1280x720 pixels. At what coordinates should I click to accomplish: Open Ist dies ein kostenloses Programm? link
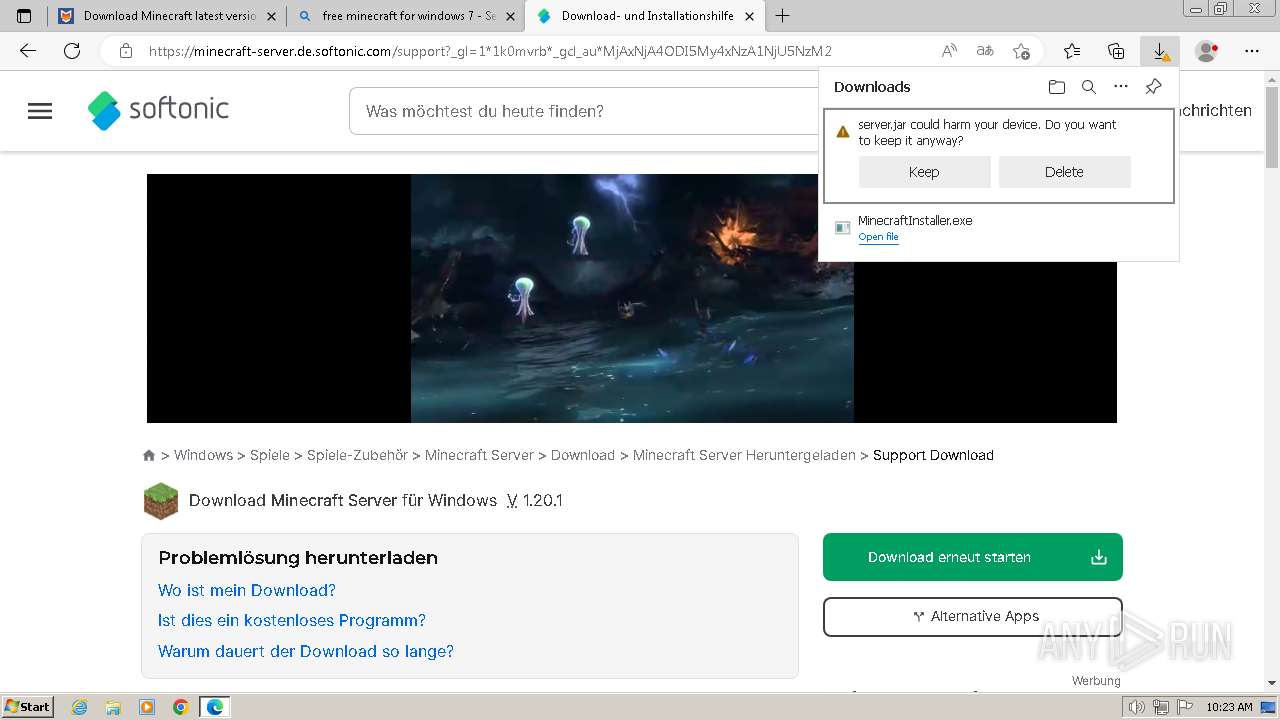[x=292, y=620]
